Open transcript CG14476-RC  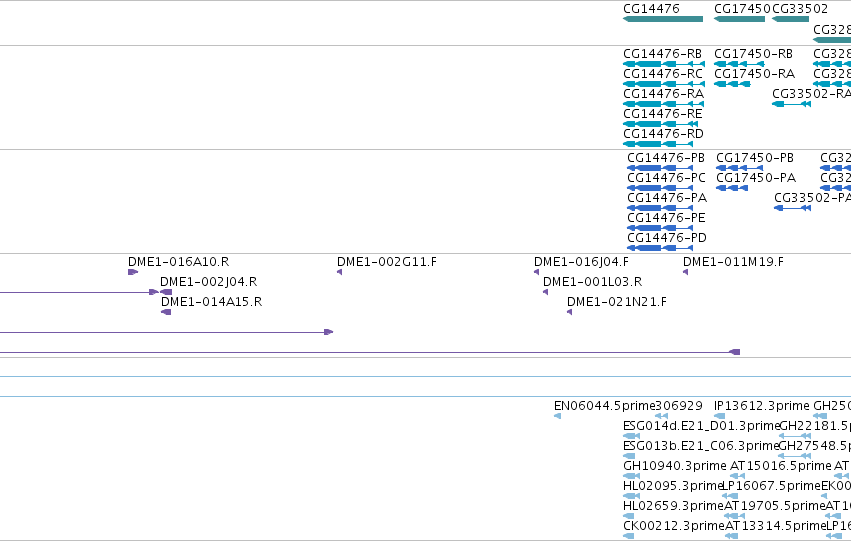663,74
